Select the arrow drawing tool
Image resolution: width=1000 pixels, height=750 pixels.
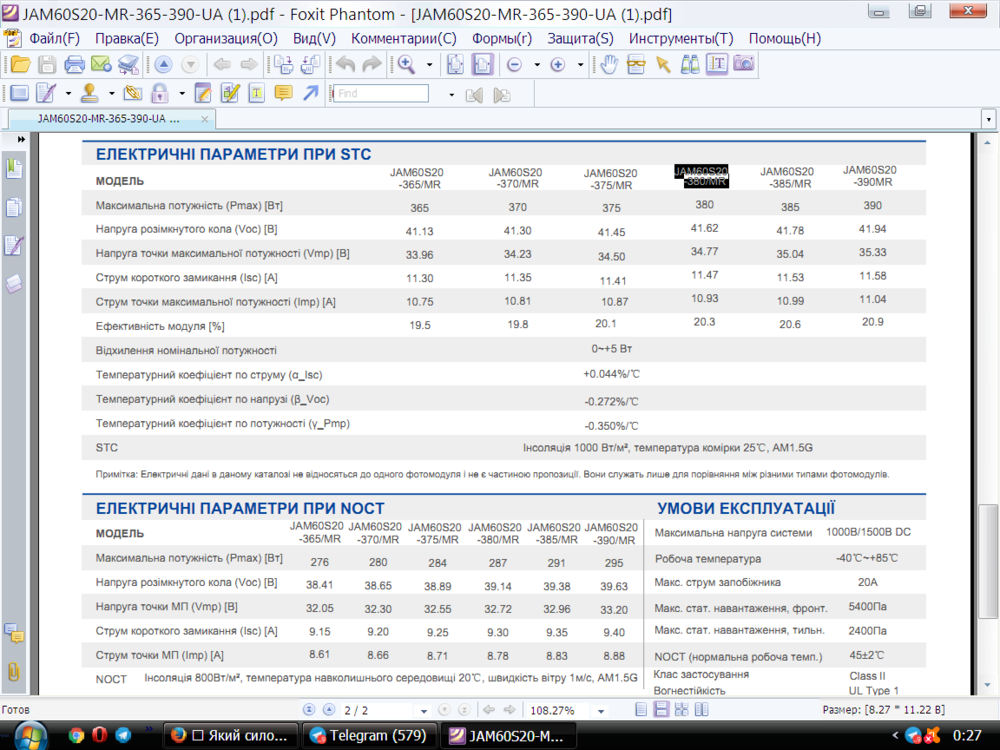click(311, 94)
